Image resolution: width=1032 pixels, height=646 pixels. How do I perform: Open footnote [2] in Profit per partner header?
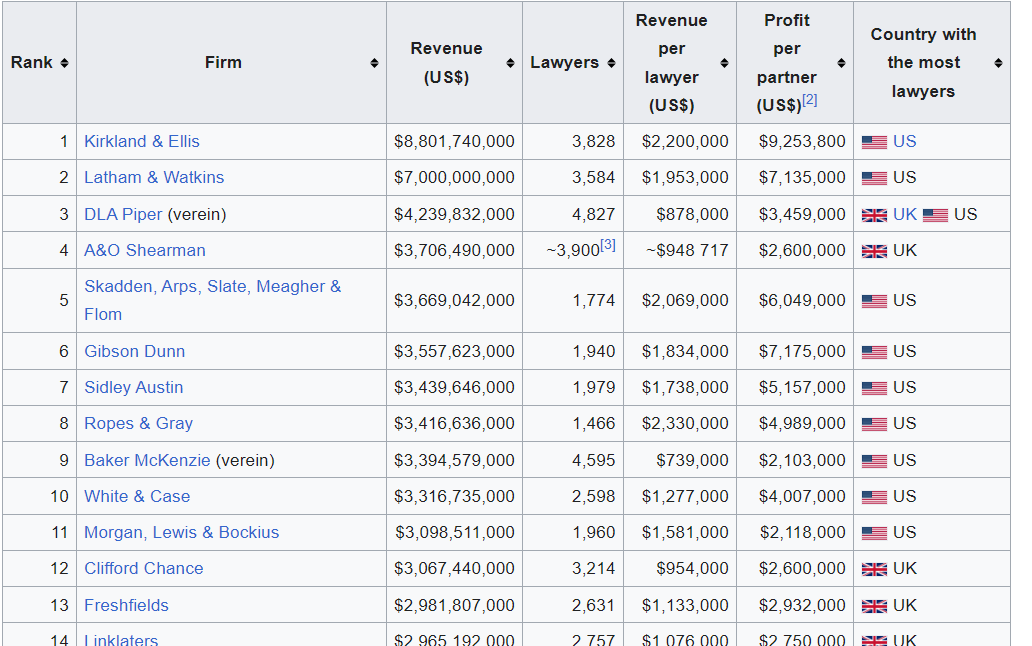point(810,100)
